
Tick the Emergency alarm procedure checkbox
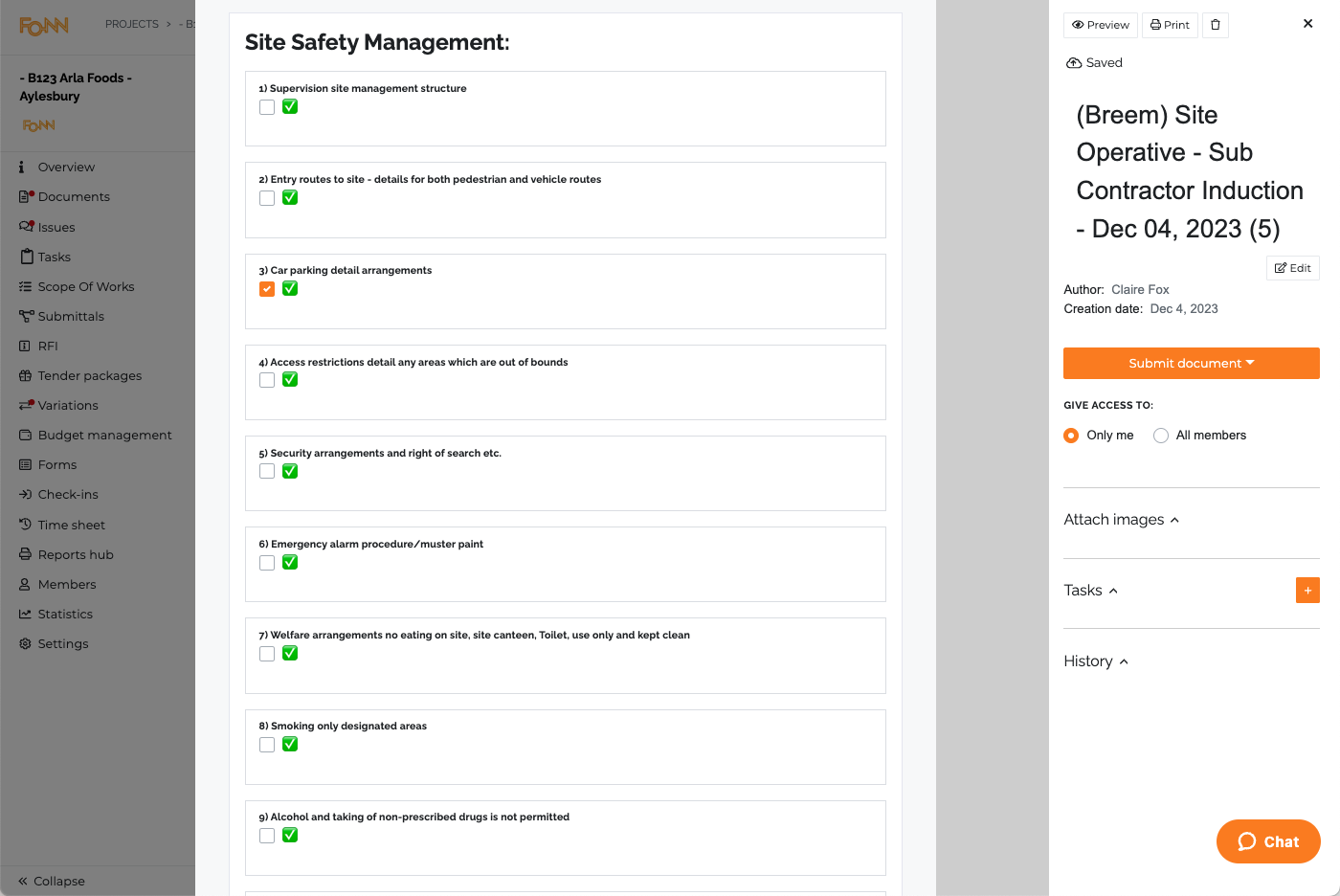pos(267,563)
